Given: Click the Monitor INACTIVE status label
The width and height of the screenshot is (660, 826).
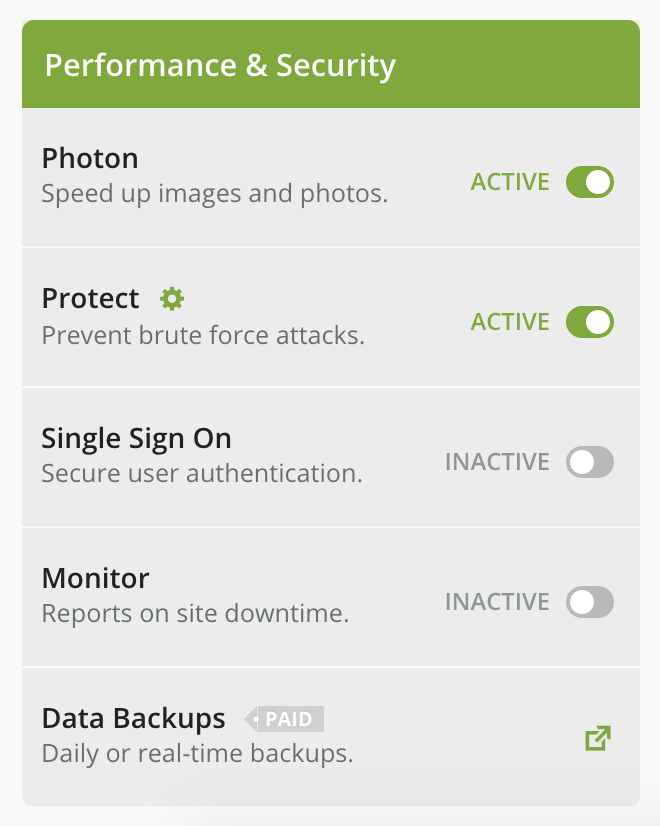Looking at the screenshot, I should tap(497, 602).
